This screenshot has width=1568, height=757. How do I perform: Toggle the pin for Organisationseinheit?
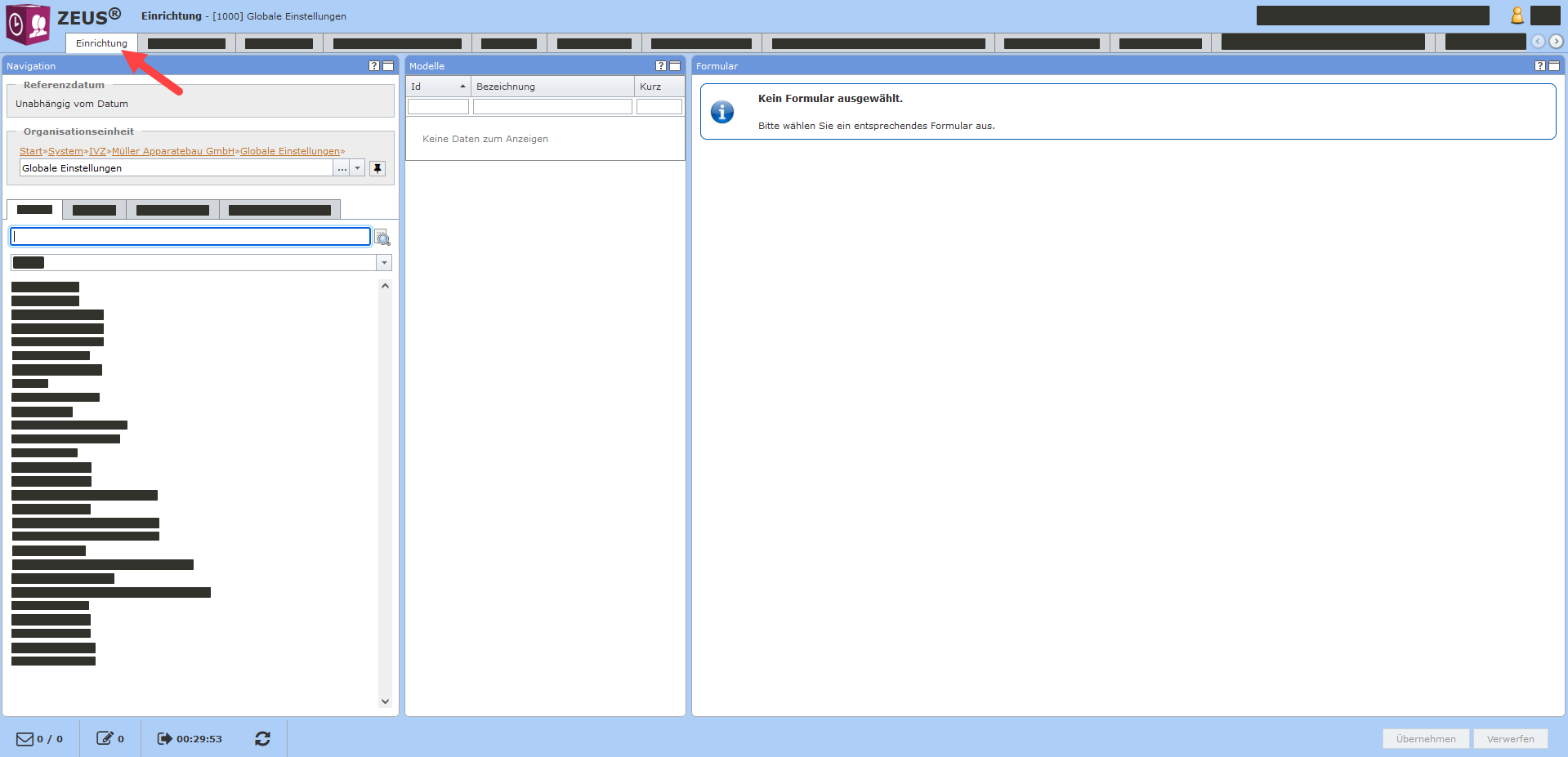[377, 168]
